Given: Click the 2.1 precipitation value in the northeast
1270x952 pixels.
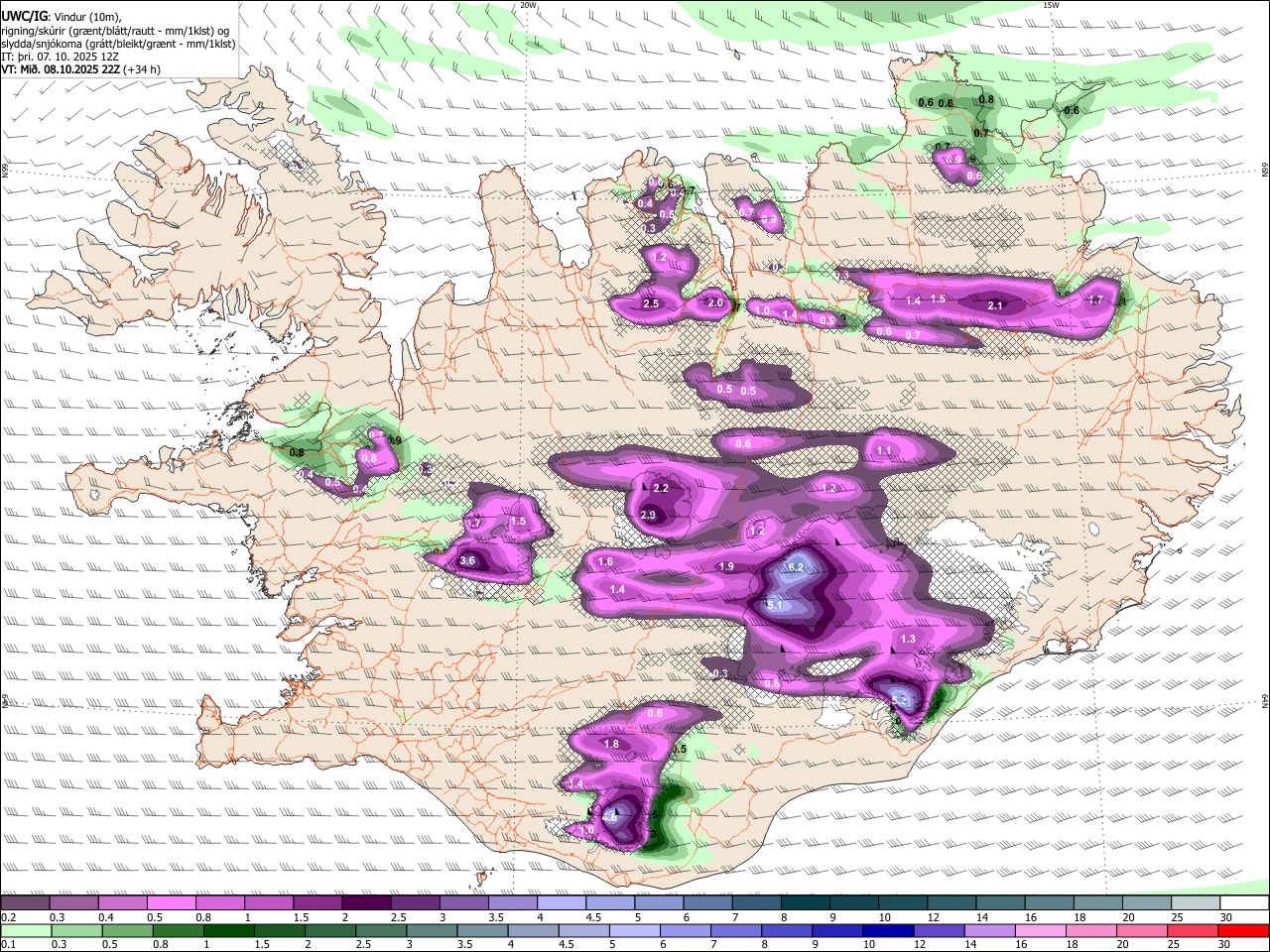Looking at the screenshot, I should point(996,305).
